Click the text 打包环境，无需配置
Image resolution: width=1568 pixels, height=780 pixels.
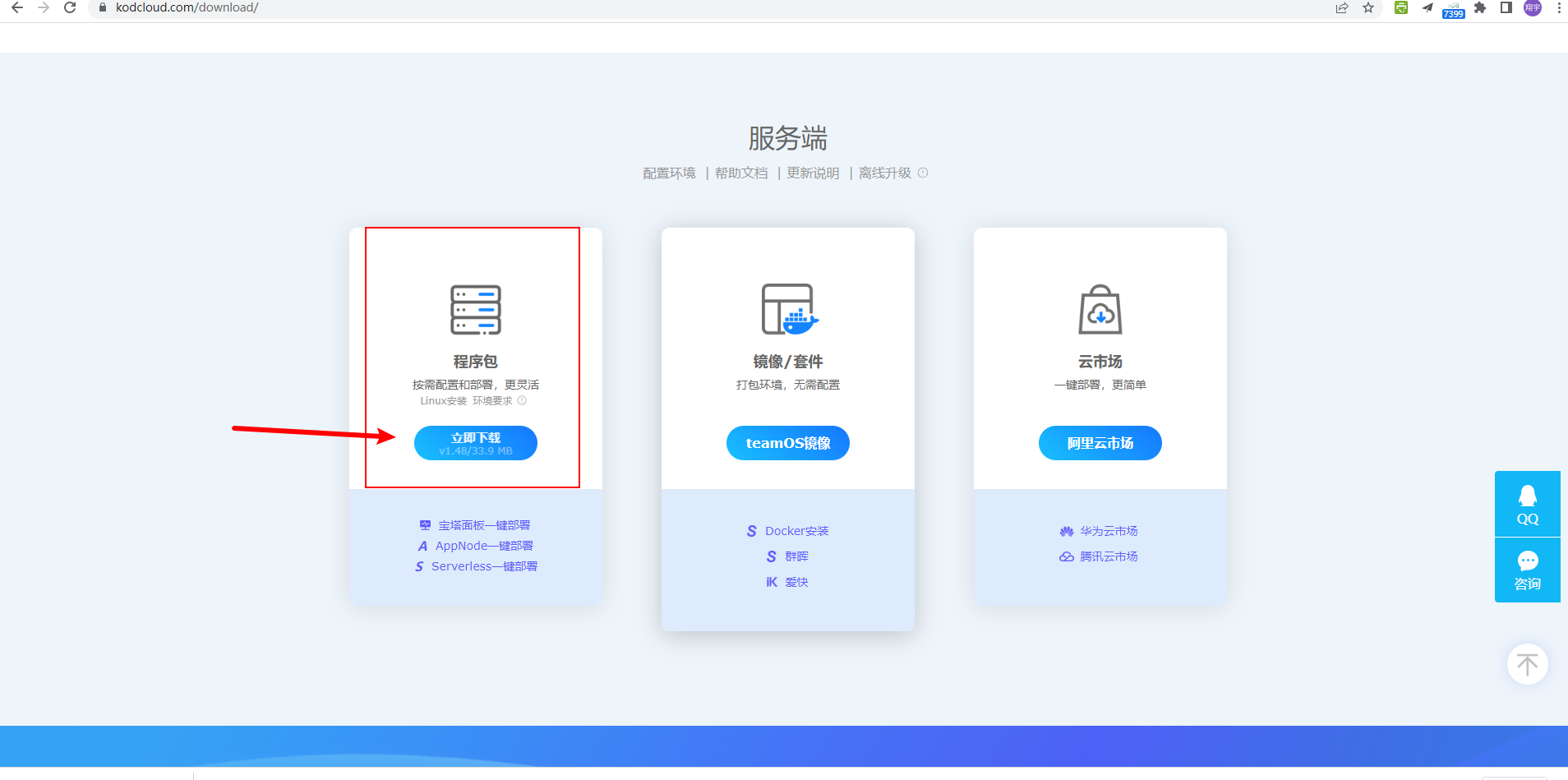[788, 385]
